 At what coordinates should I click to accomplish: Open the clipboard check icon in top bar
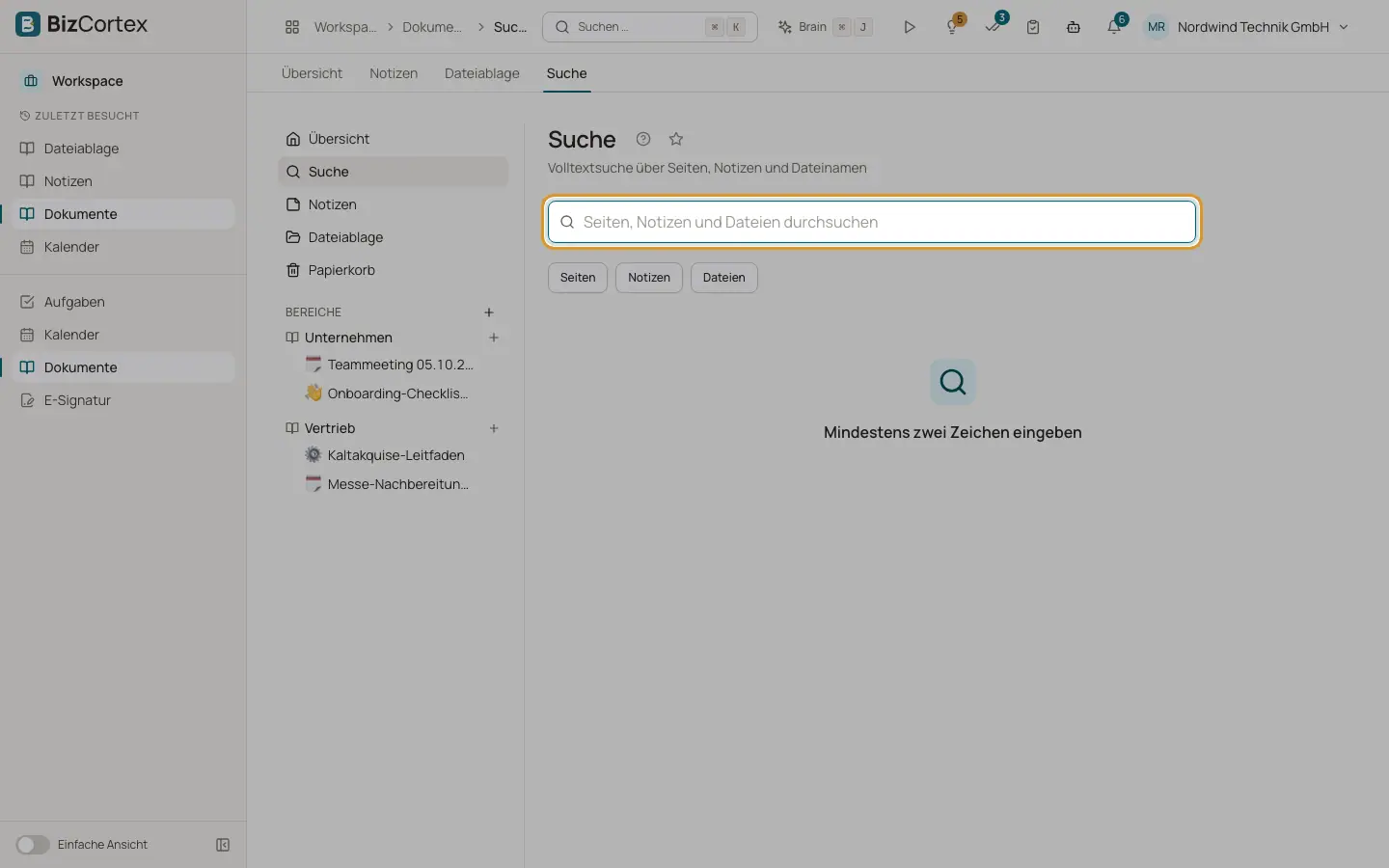tap(1033, 27)
